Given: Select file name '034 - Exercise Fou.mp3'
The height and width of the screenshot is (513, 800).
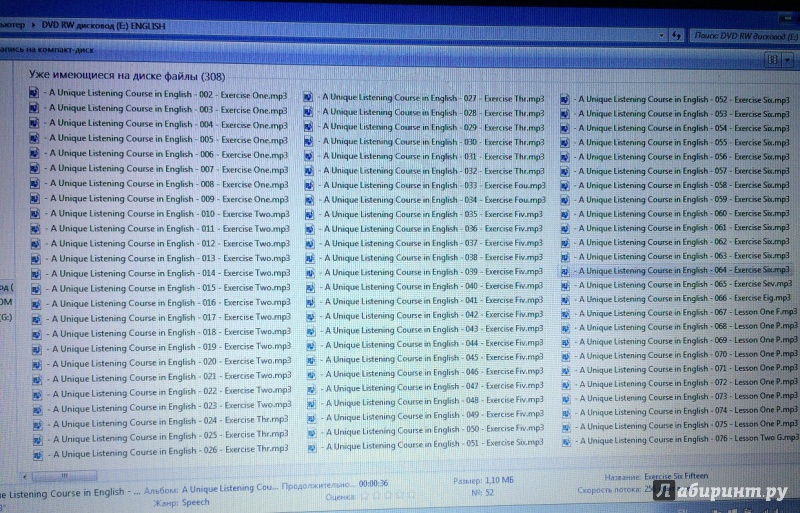Looking at the screenshot, I should [435, 200].
